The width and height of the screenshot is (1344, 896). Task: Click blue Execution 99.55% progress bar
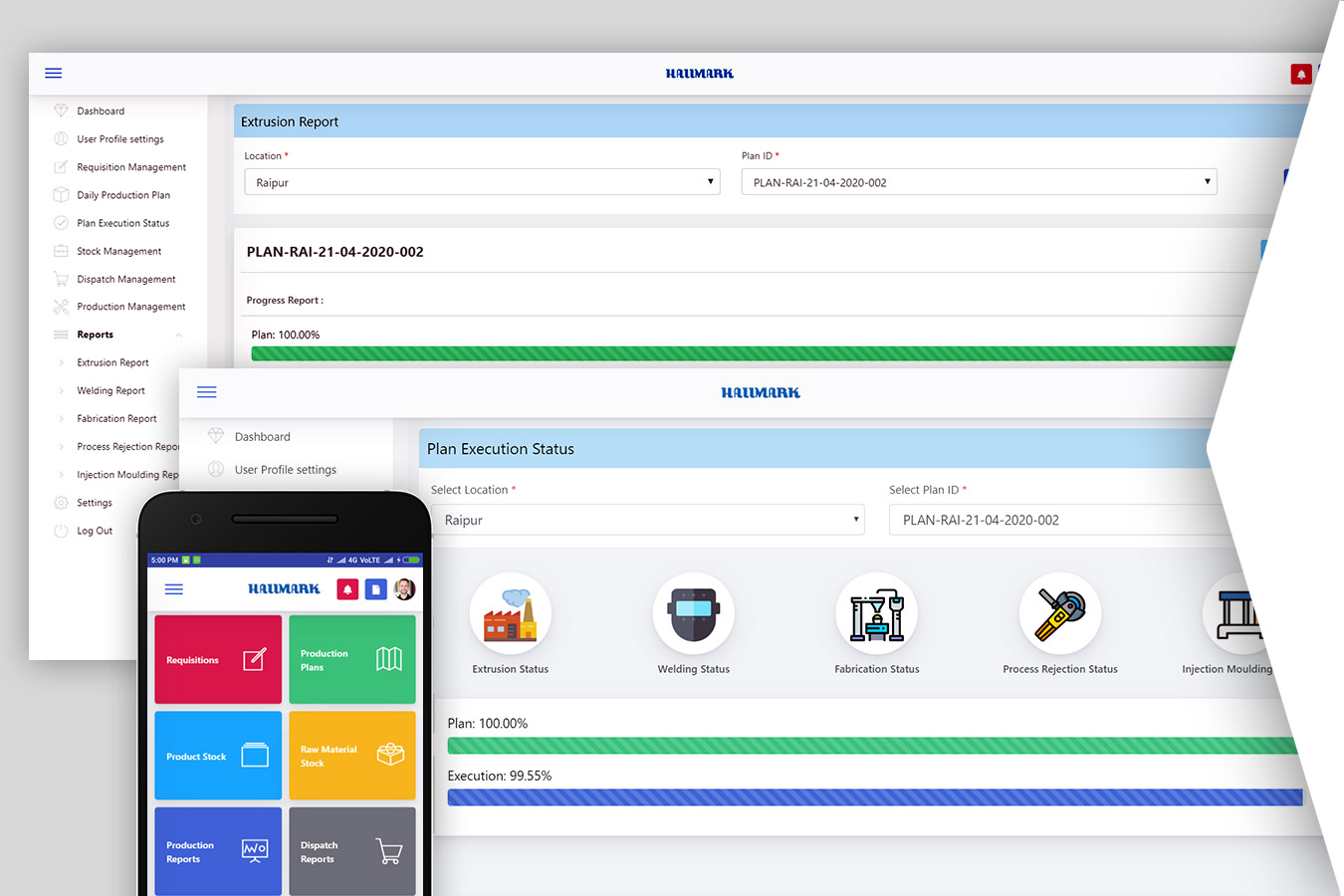875,797
